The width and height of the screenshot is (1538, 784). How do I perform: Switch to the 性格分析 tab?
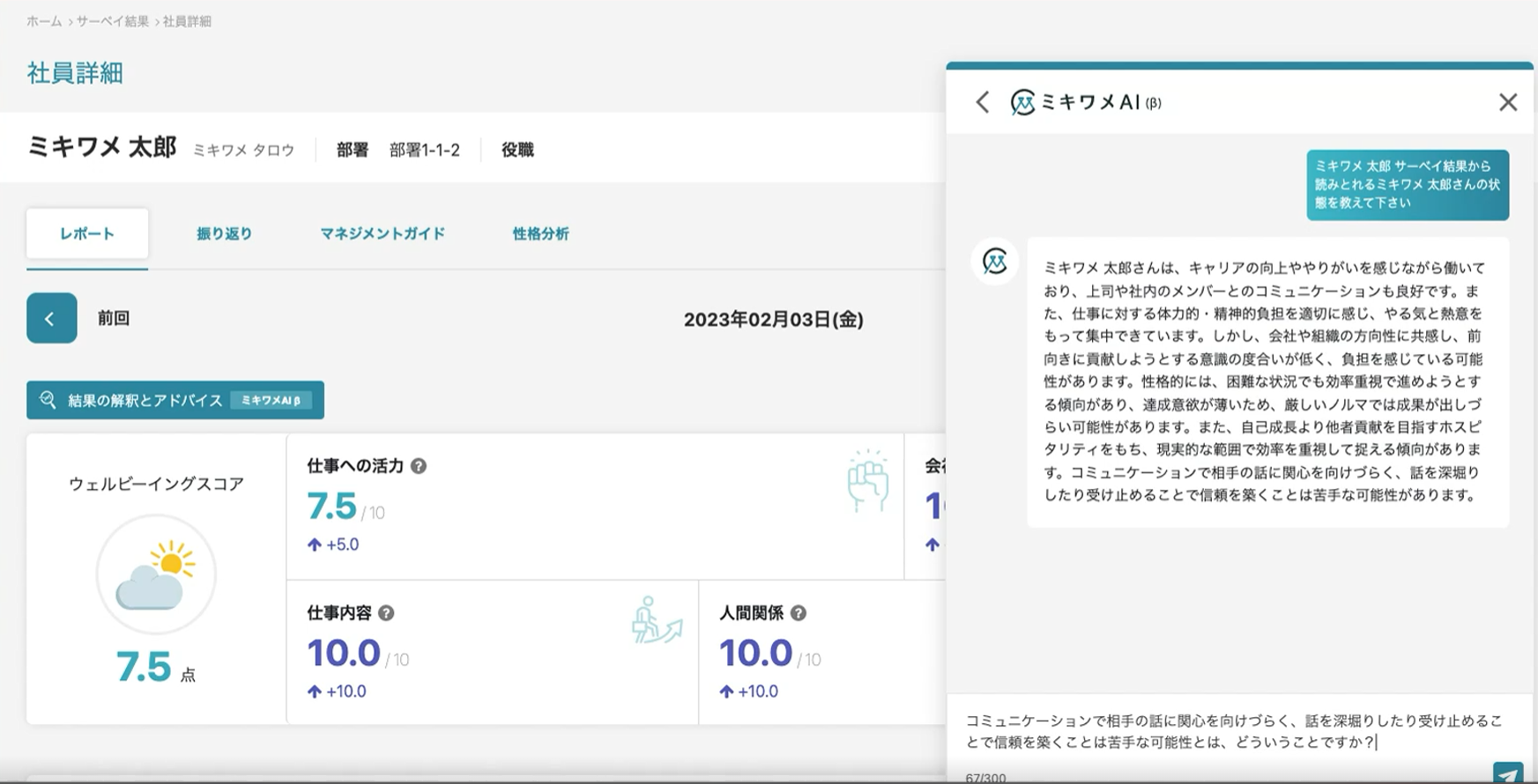(540, 233)
